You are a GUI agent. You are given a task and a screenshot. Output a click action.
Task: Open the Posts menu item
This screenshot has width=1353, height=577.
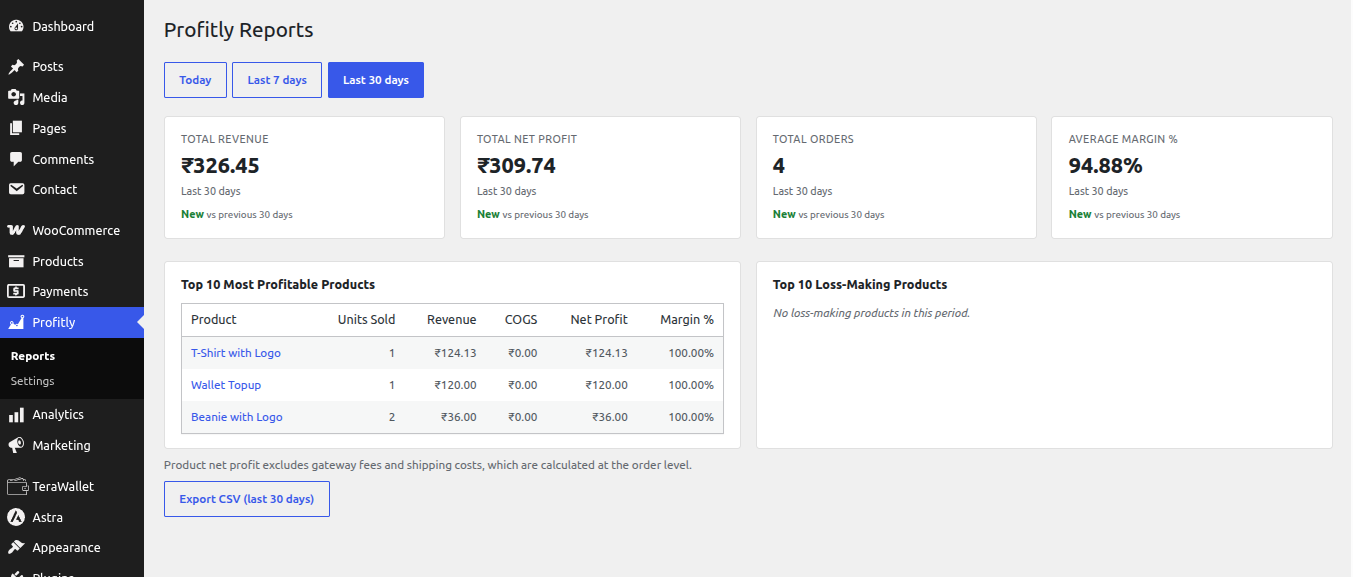pos(72,67)
